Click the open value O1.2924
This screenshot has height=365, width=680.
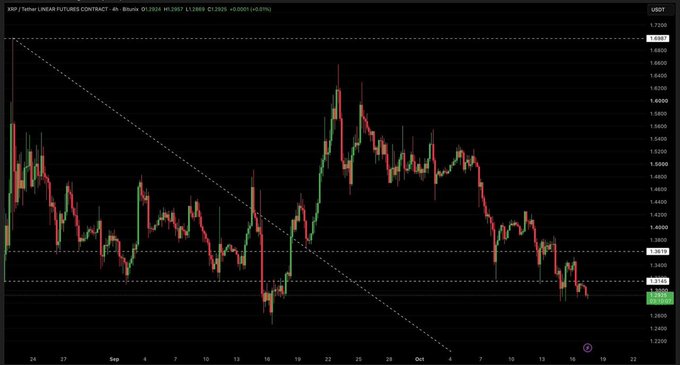(151, 9)
